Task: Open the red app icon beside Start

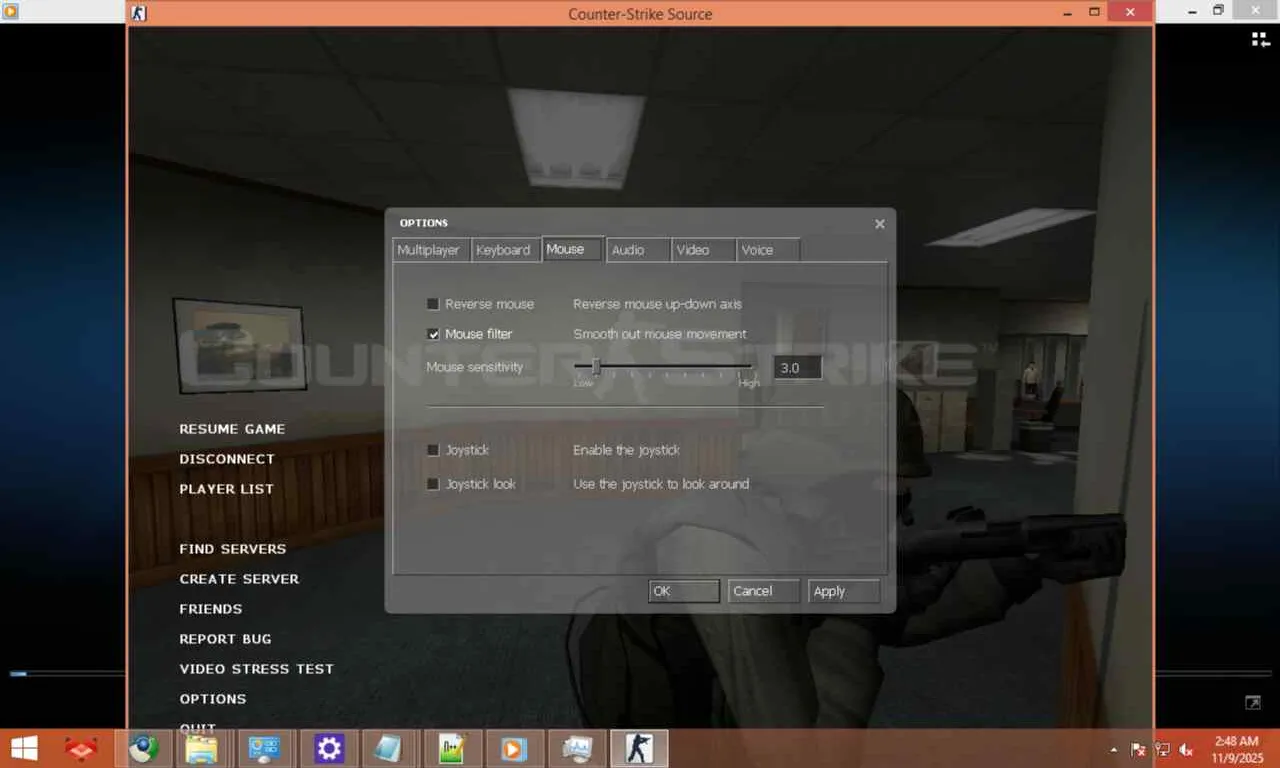Action: (81, 748)
